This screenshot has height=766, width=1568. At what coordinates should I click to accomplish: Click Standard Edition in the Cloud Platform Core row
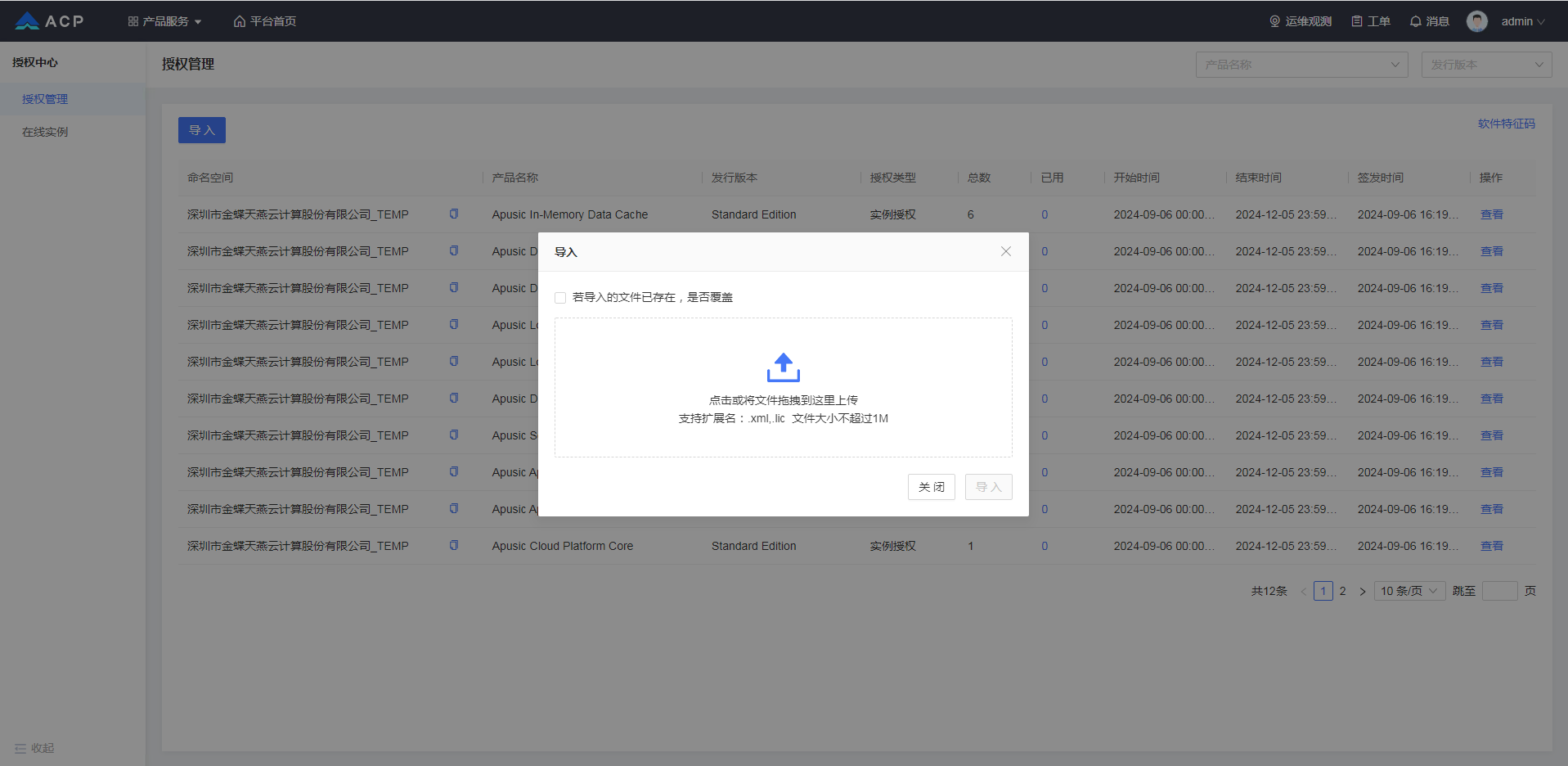tap(754, 546)
